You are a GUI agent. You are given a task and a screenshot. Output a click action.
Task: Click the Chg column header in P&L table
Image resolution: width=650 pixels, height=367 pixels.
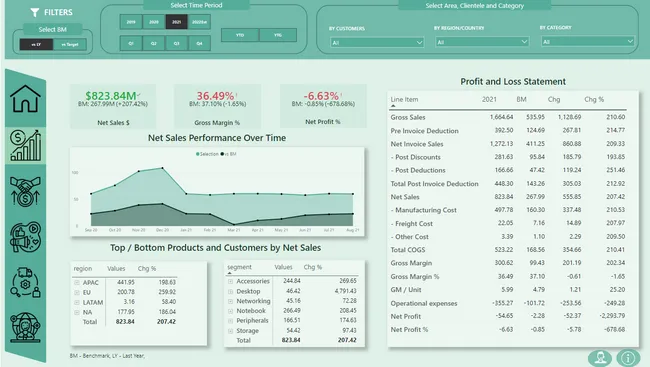(554, 99)
